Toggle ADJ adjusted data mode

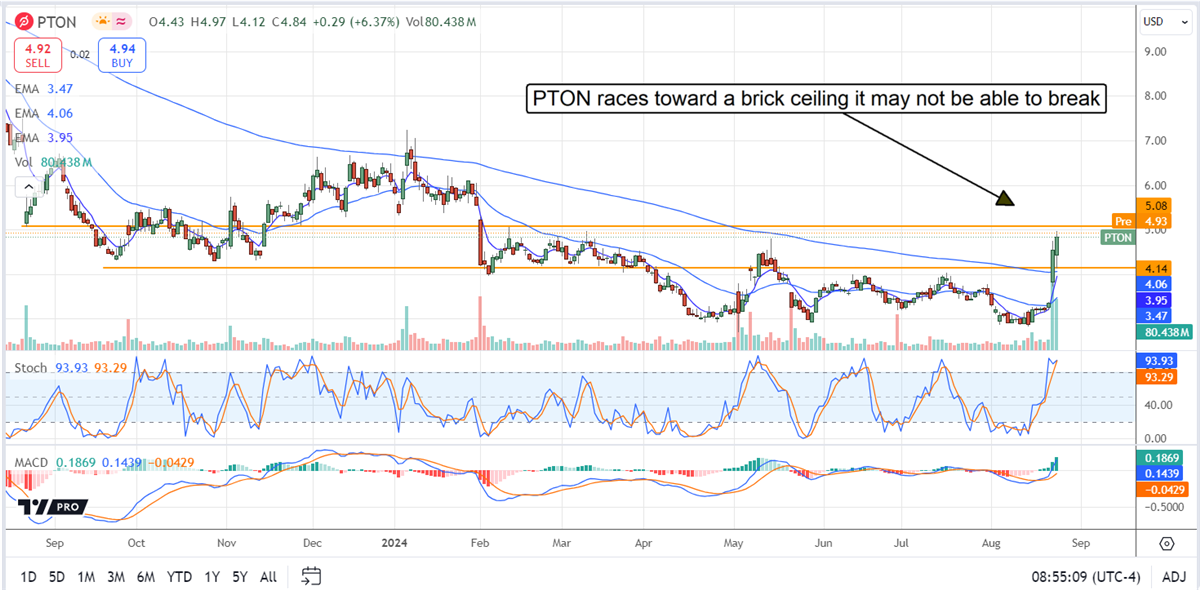tap(1174, 577)
